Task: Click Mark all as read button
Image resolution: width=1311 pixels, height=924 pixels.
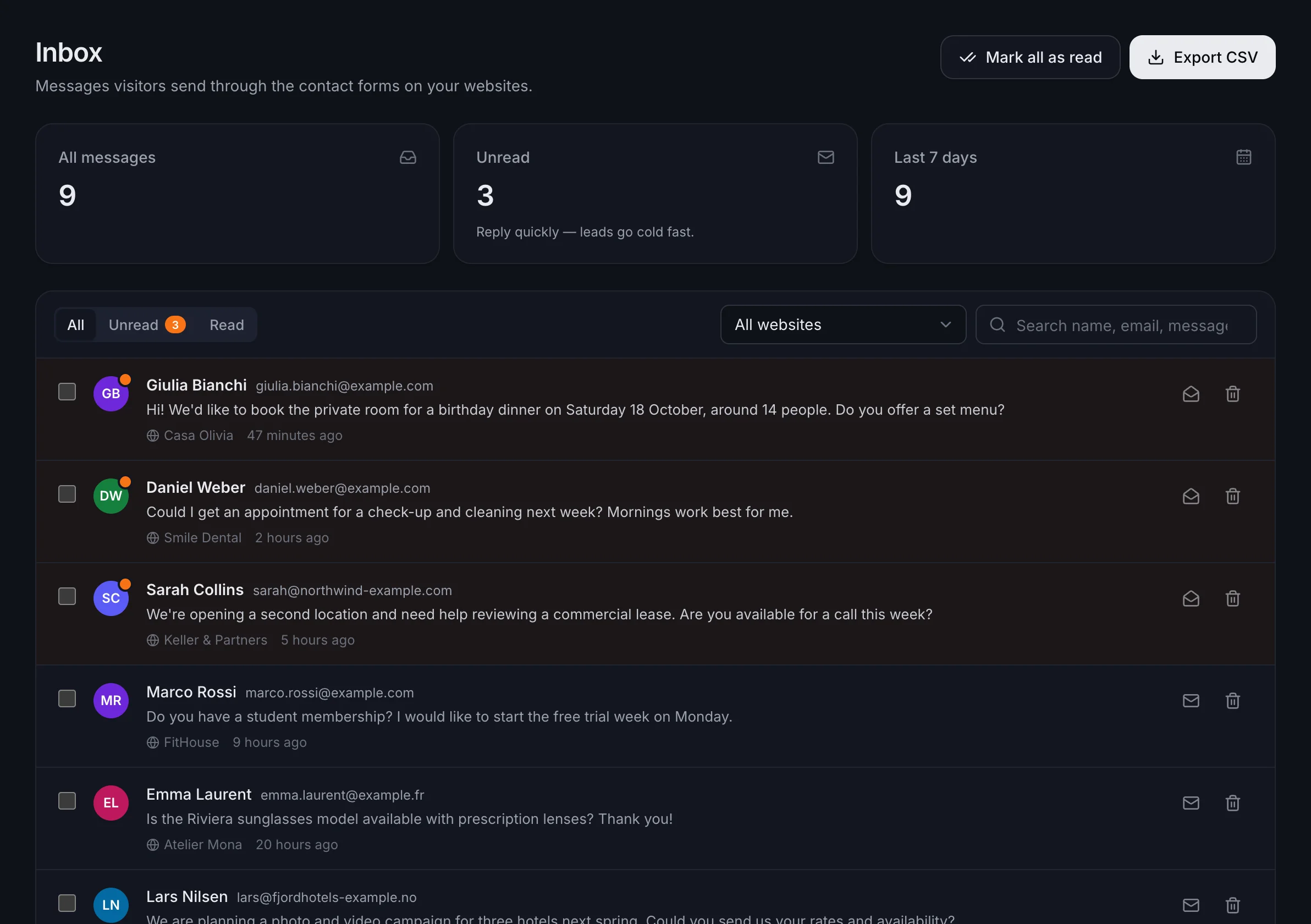Action: [x=1030, y=57]
